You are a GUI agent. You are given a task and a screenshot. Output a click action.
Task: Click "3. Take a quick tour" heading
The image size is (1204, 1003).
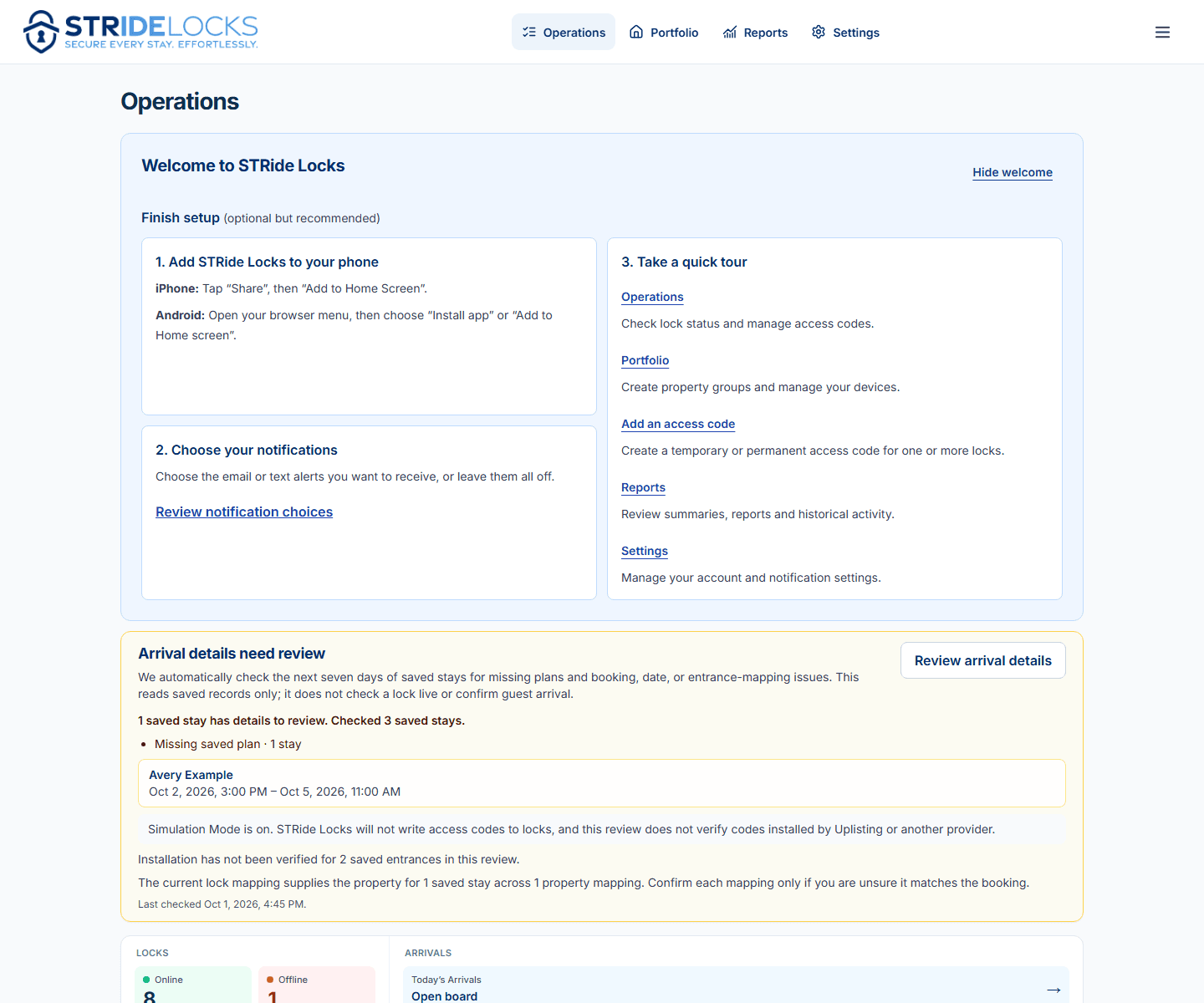pos(684,262)
